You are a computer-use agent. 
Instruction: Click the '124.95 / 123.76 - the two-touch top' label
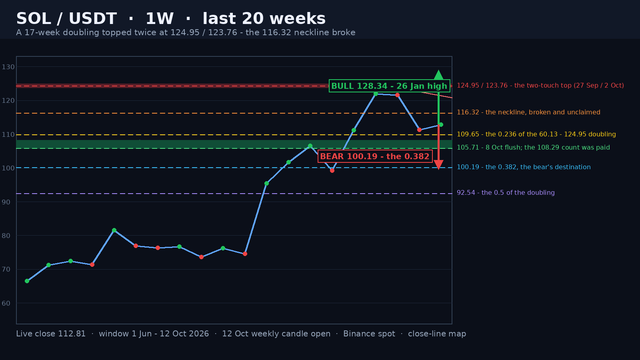[x=540, y=85]
